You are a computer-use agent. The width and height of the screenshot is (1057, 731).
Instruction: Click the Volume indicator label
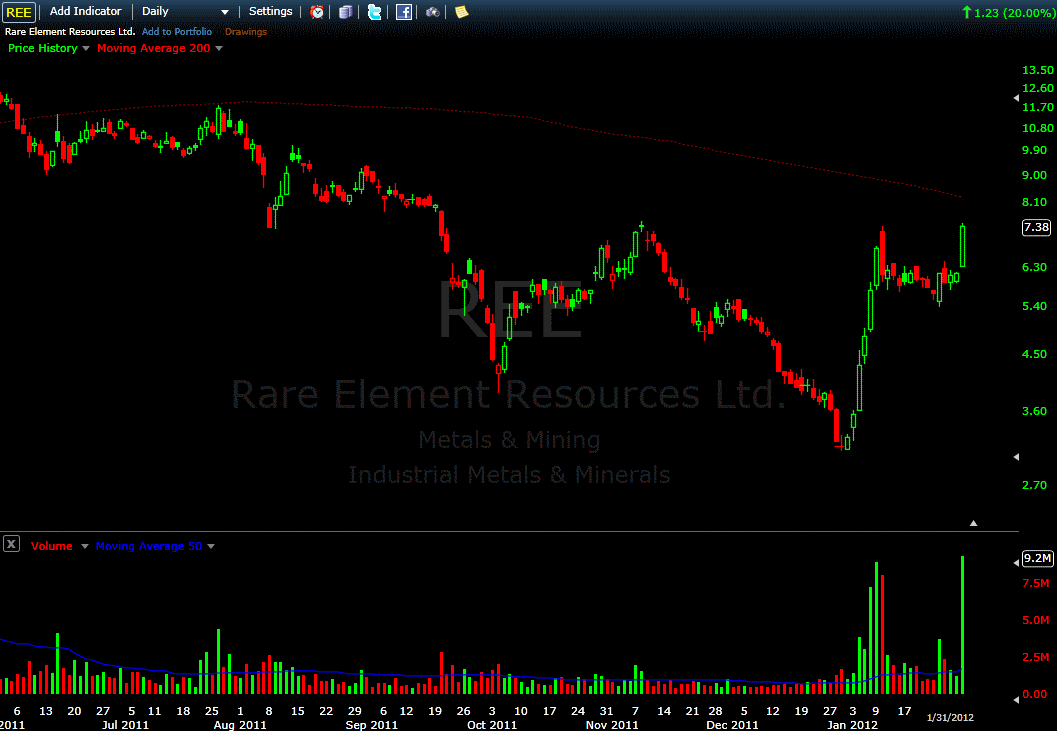click(51, 546)
